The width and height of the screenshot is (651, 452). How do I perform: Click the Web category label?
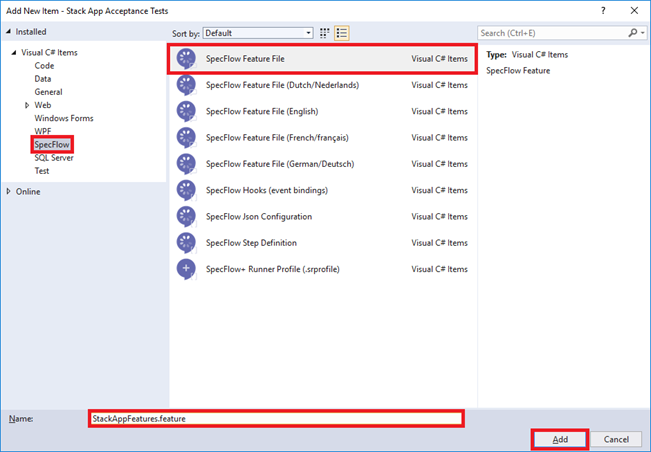(42, 105)
